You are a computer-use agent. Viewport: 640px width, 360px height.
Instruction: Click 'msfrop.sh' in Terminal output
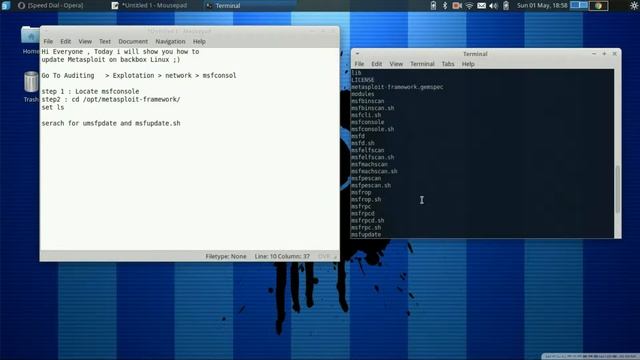coord(366,200)
